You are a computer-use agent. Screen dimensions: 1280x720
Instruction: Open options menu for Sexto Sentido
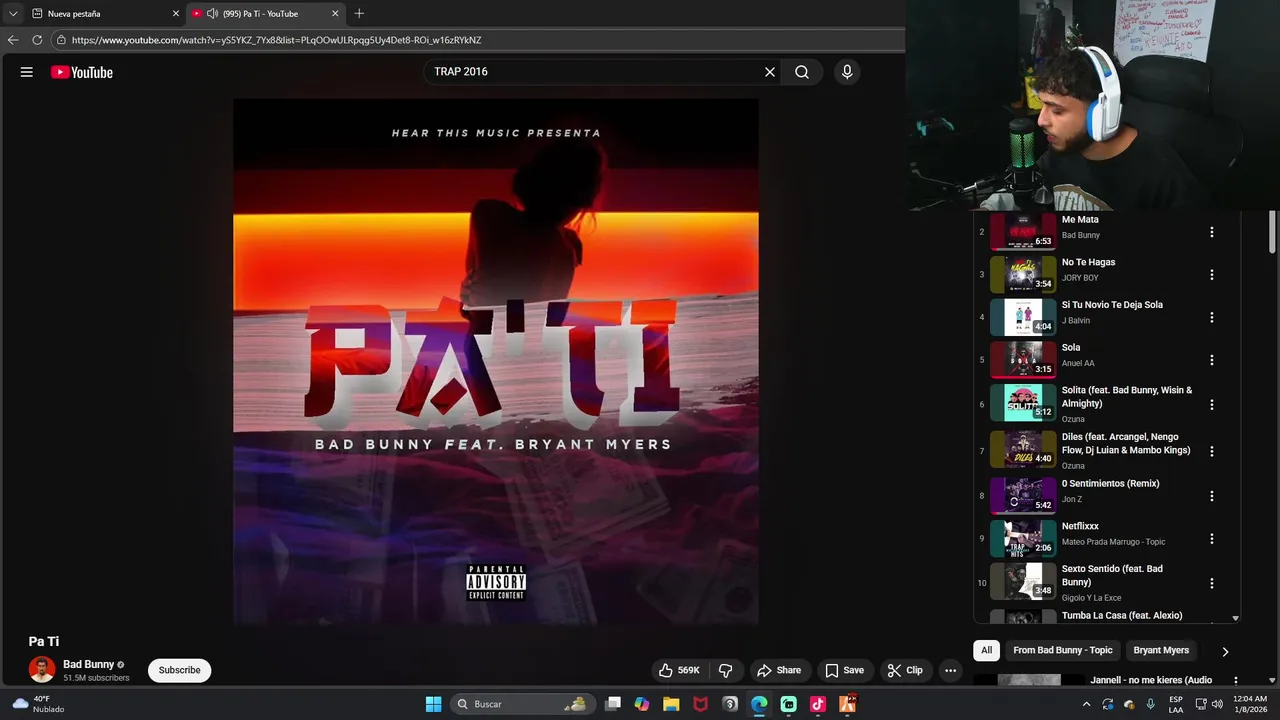click(x=1211, y=583)
